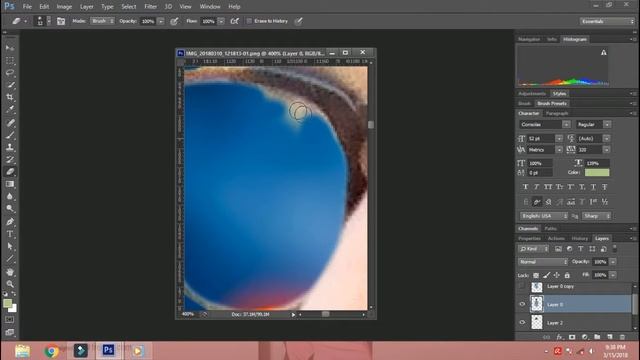Open the Essentials workspace dropdown
Viewport: 640px width, 360px height.
tap(607, 21)
